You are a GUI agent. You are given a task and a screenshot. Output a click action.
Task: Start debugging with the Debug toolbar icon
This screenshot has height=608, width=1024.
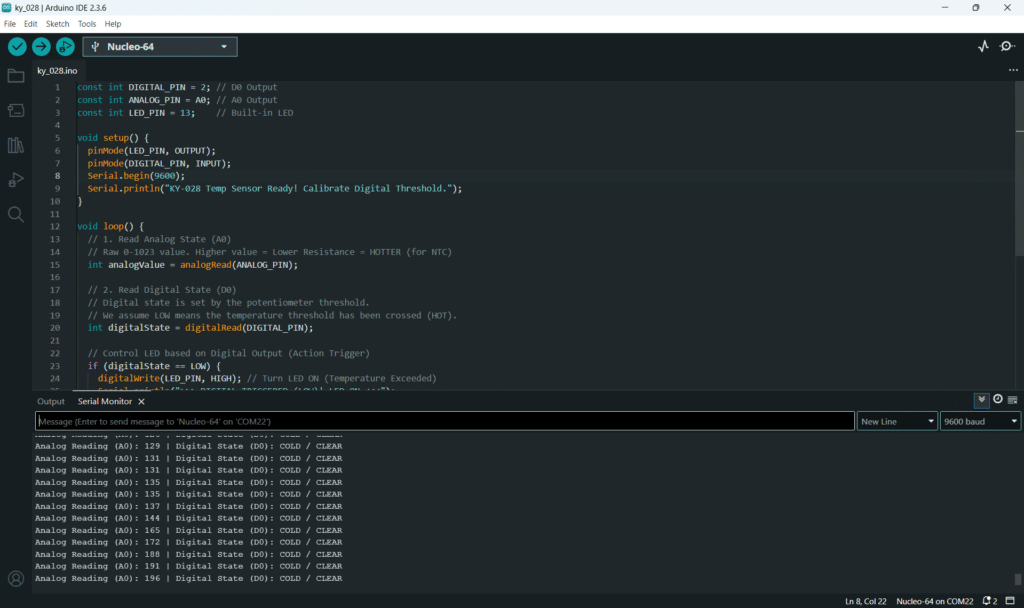click(x=65, y=46)
